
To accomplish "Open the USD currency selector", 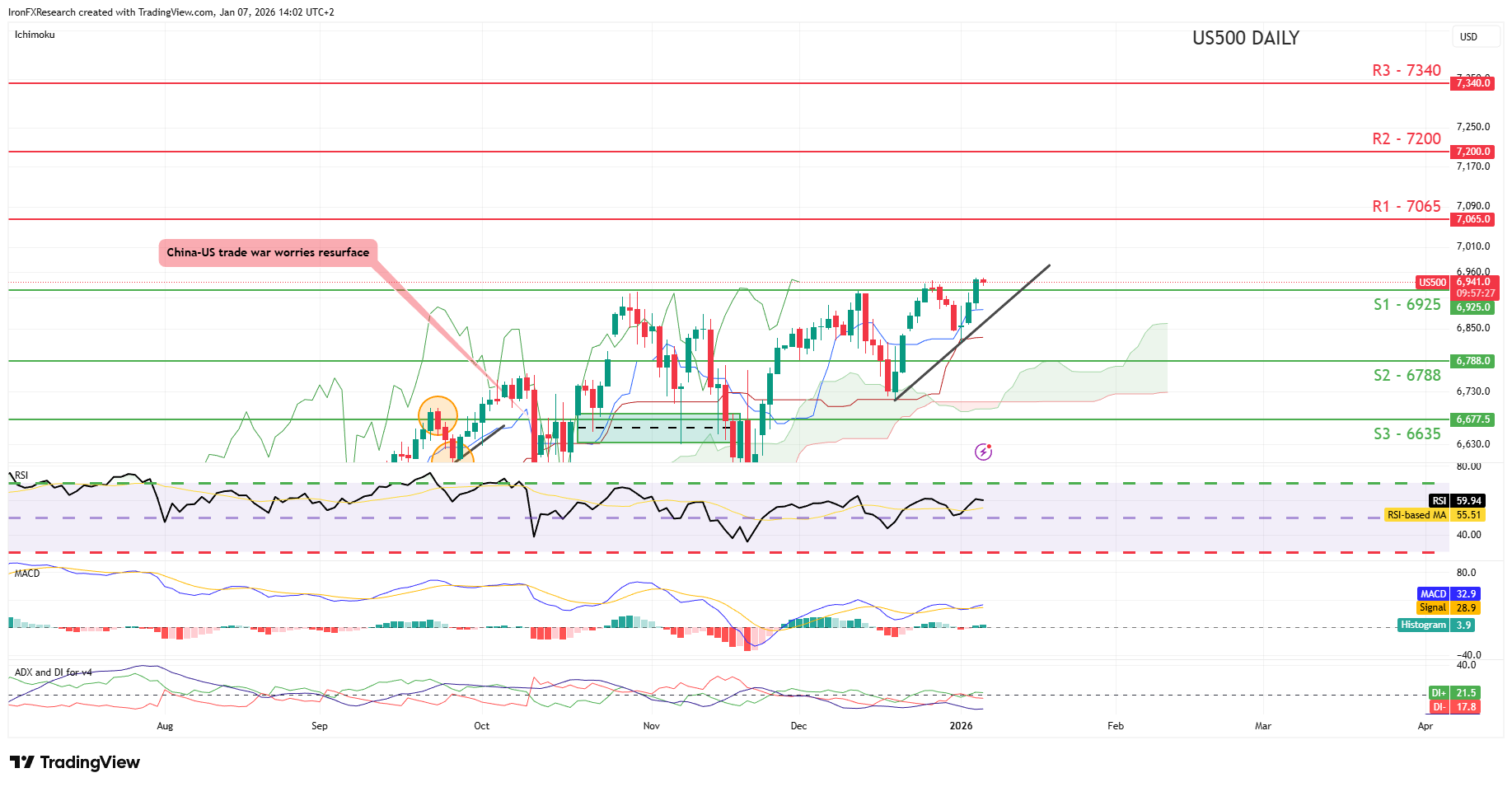I will pos(1469,37).
